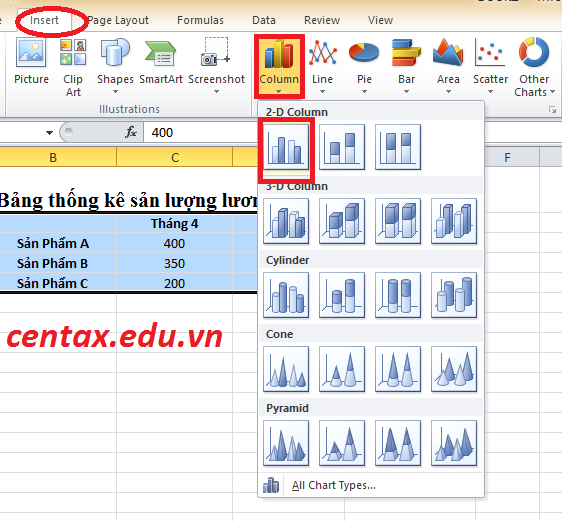Choose the 3-D Cone chart

454,369
